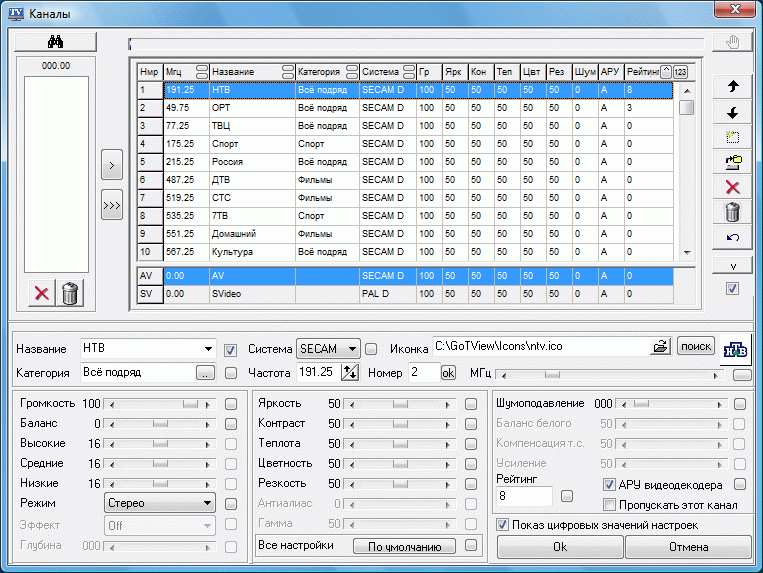This screenshot has width=763, height=573.
Task: Select the Культура channel row
Action: tap(405, 252)
